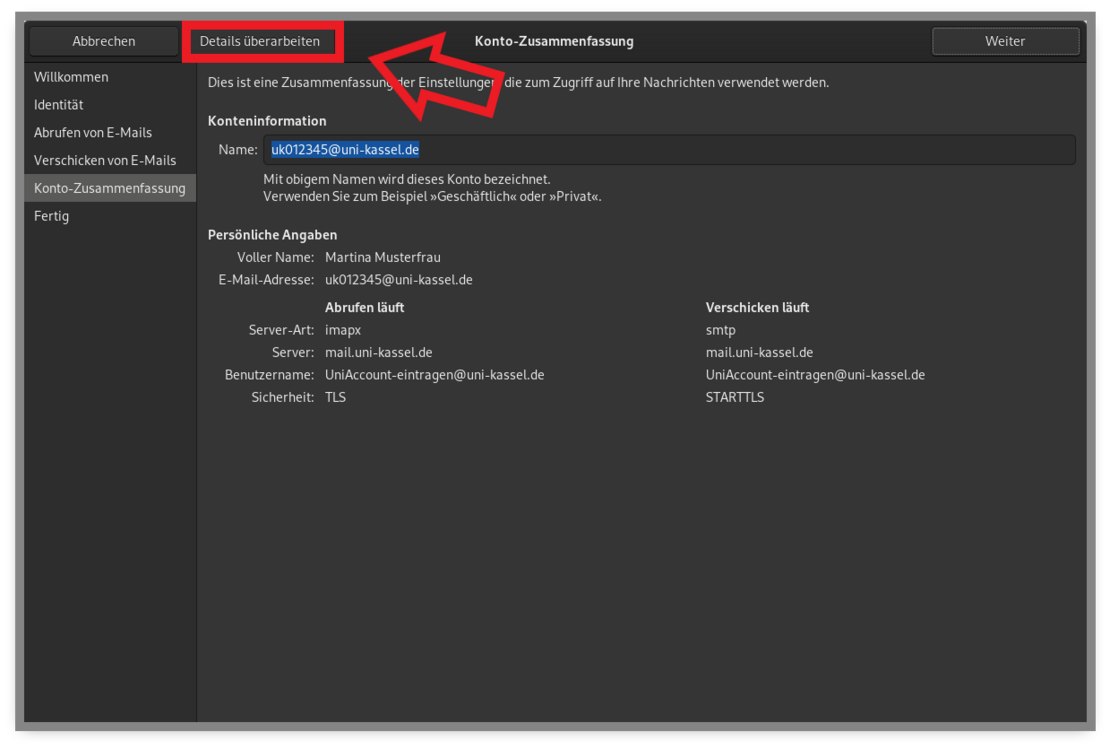Click the E-Mail-Adresse value under Persönliche Angaben
The height and width of the screenshot is (749, 1110).
pos(399,280)
